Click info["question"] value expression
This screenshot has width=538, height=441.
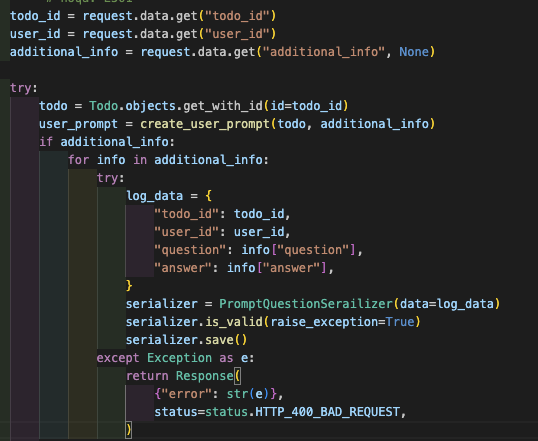point(299,250)
